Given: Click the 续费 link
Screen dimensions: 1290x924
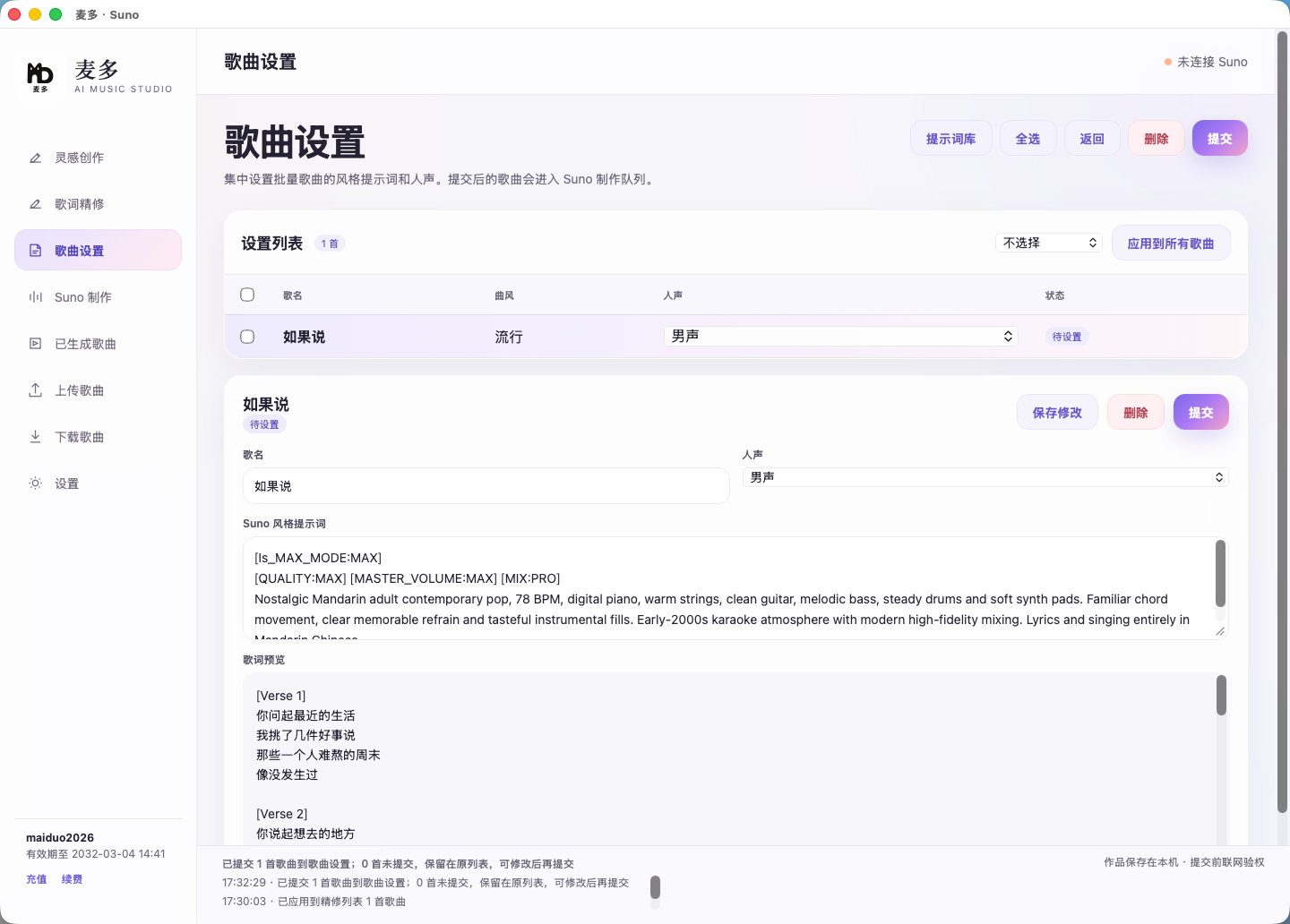Looking at the screenshot, I should tap(72, 879).
